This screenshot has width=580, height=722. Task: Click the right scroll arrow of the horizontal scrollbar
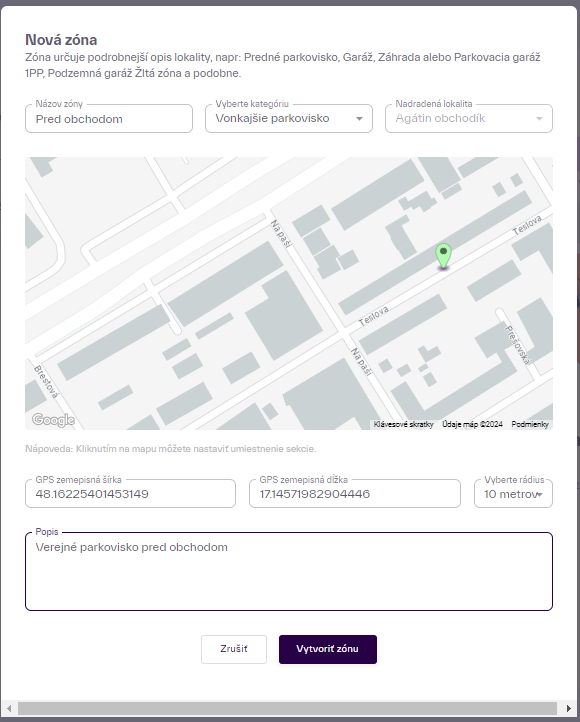click(x=568, y=708)
